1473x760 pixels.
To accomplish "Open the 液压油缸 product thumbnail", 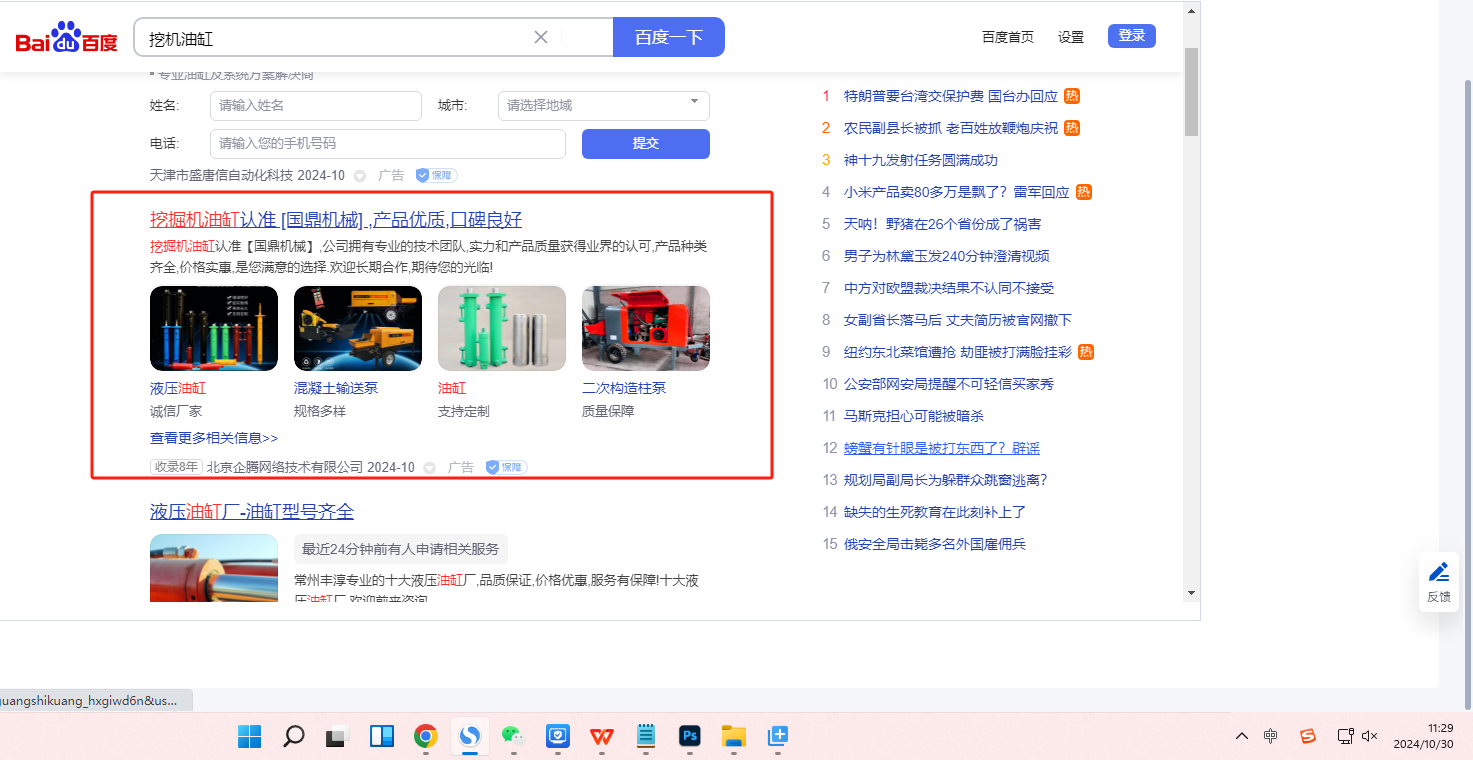I will click(214, 329).
